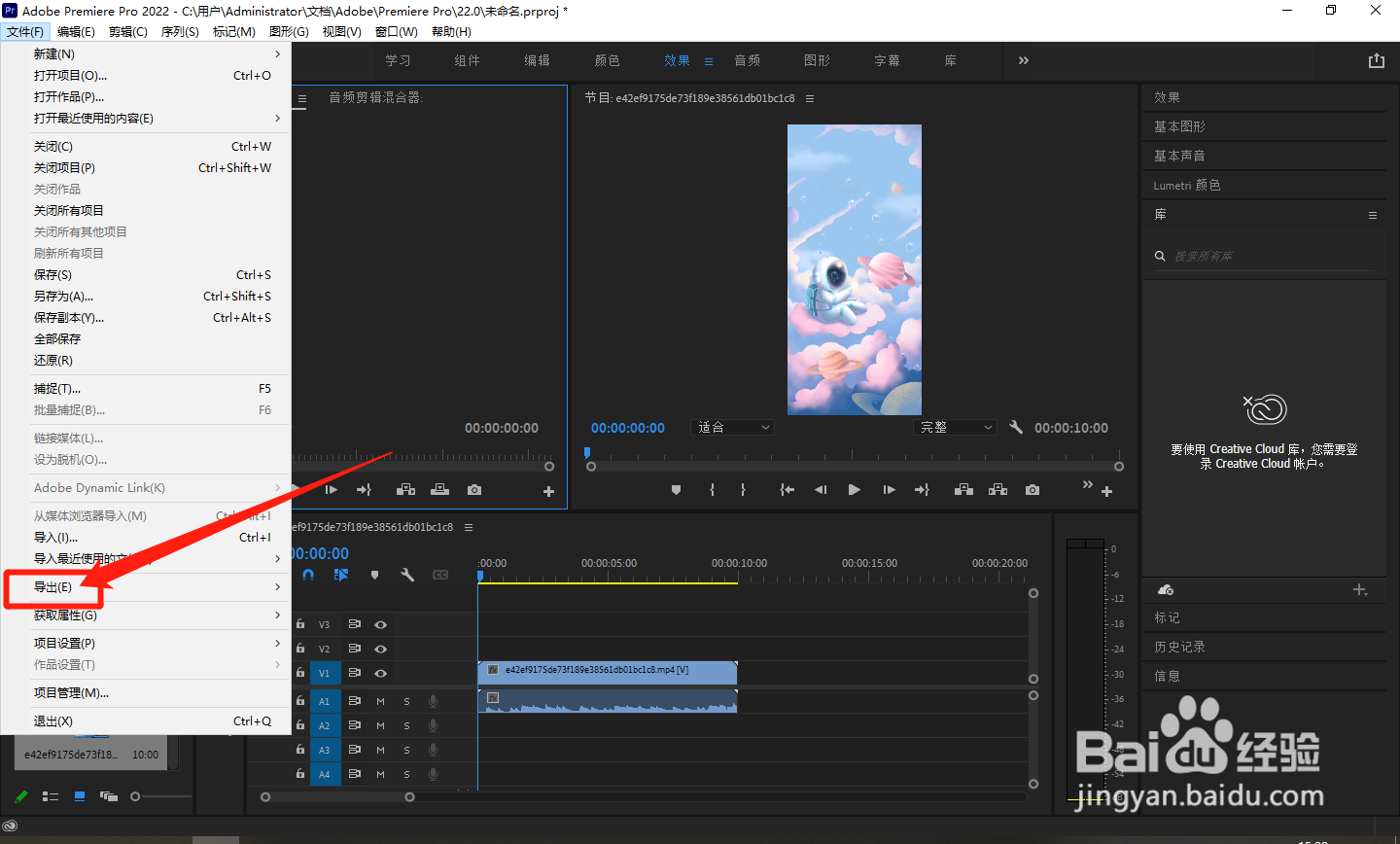Open timeline display settings wrench
Screen dimensions: 1400x844
pyautogui.click(x=407, y=575)
